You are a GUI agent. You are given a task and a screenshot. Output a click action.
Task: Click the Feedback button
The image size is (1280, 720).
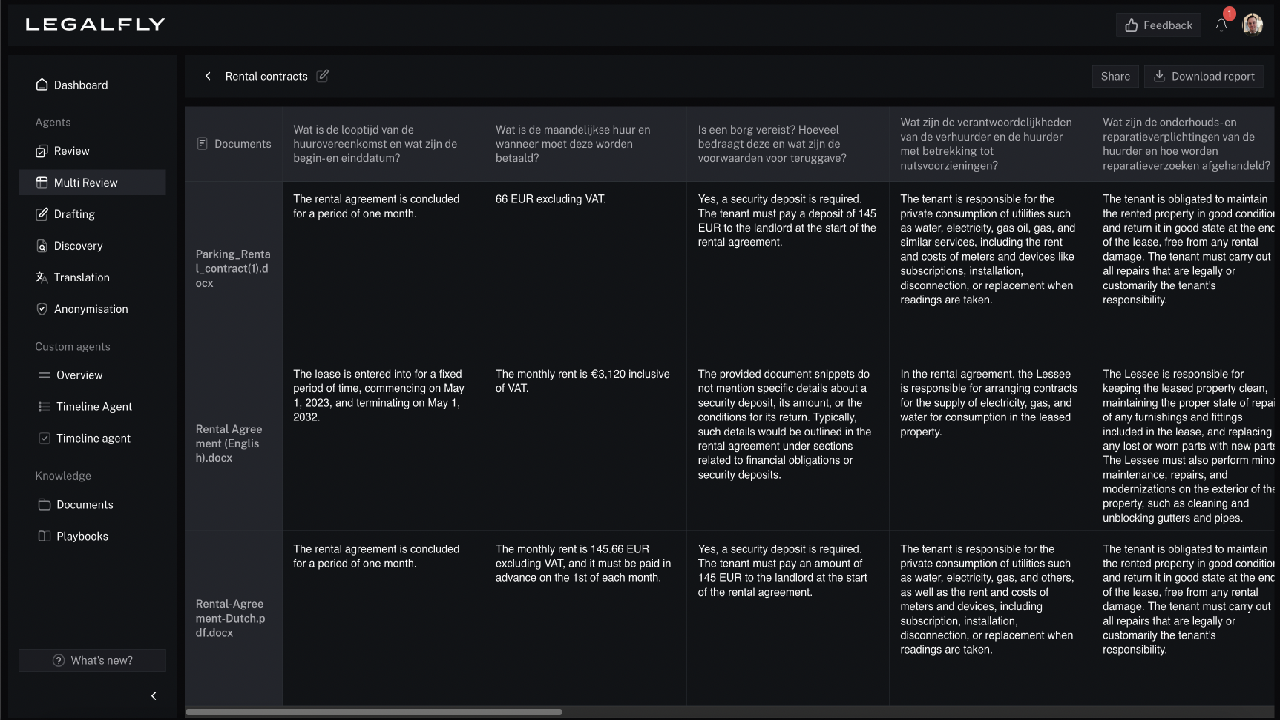coord(1158,25)
